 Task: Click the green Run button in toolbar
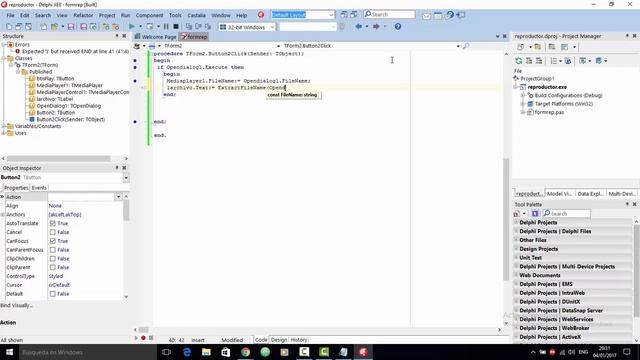click(131, 27)
